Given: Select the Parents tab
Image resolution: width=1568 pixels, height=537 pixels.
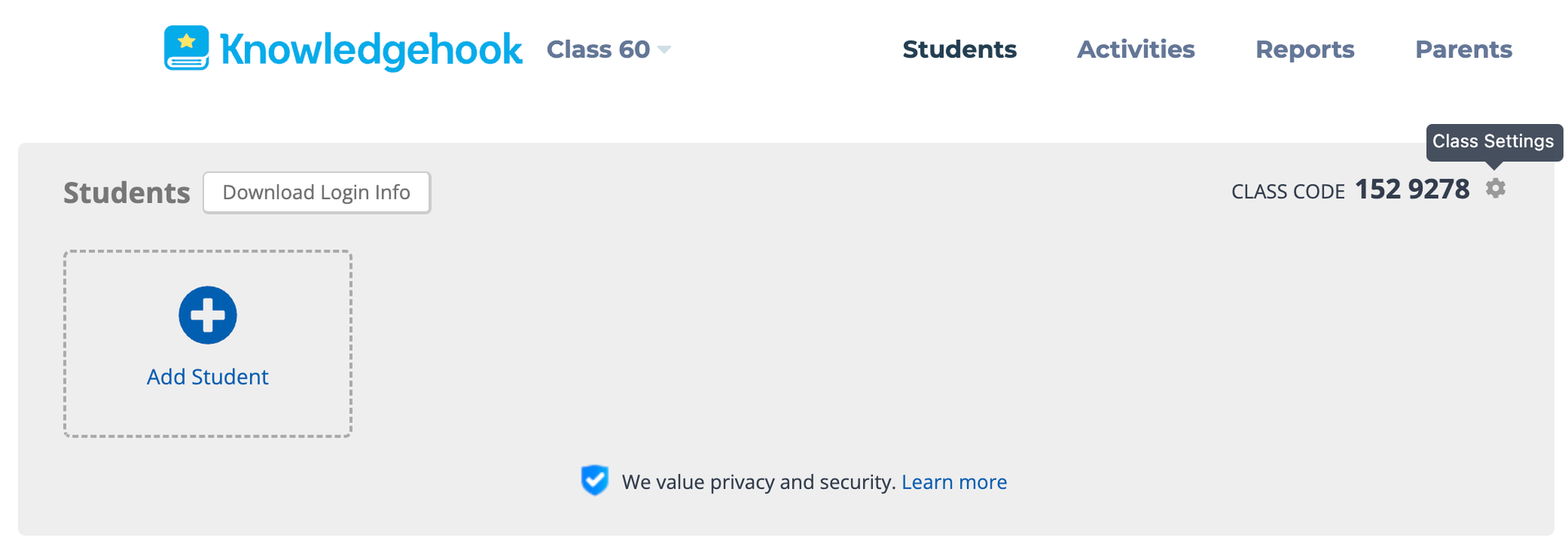Looking at the screenshot, I should [1463, 50].
